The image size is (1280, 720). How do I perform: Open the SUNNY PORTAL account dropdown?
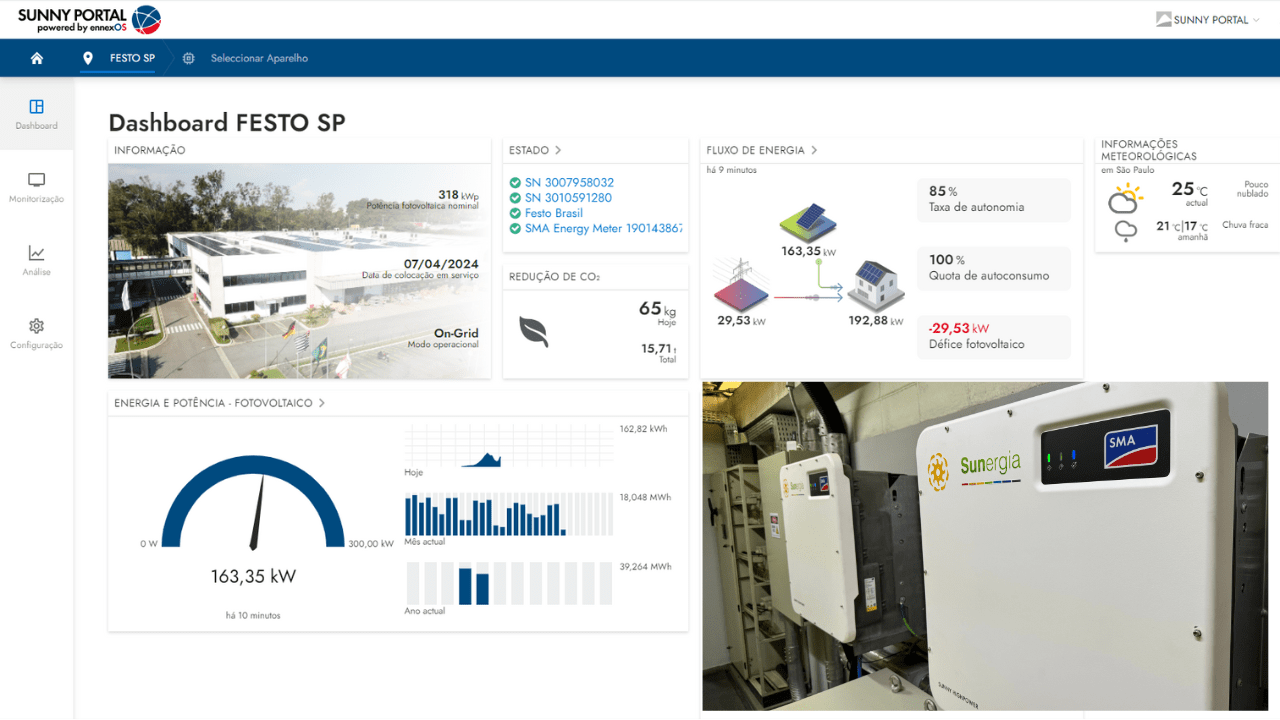[1208, 19]
